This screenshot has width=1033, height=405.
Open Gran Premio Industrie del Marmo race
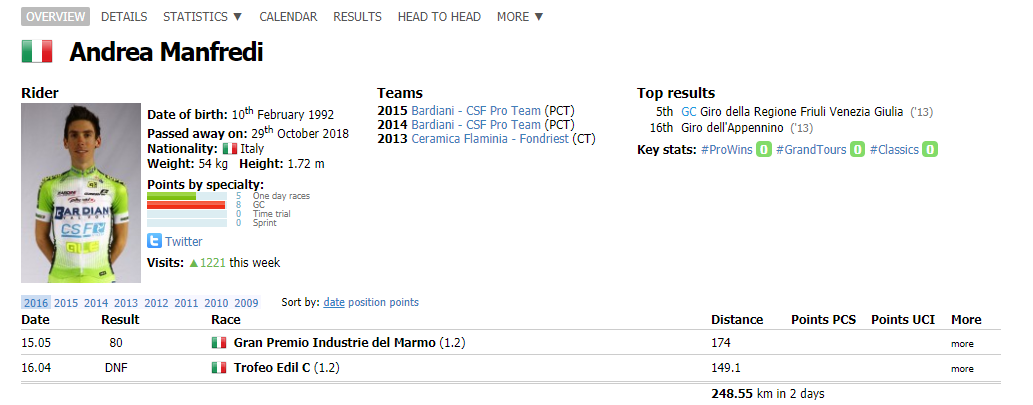[x=334, y=343]
